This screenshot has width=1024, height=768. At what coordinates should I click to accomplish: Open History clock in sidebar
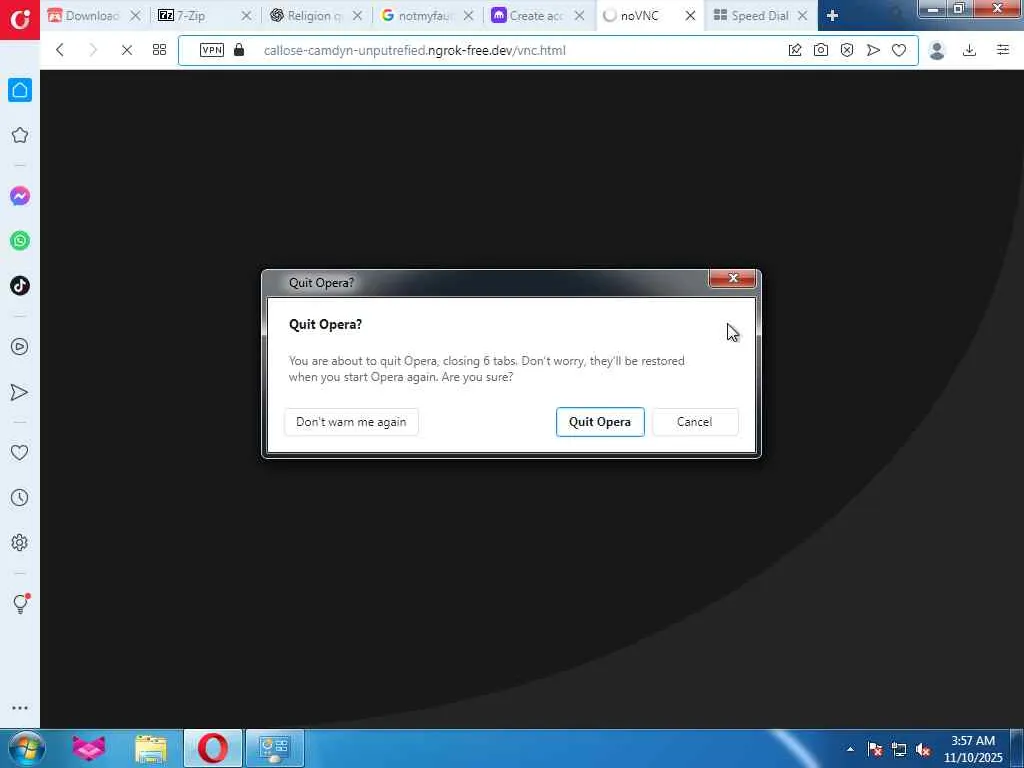pyautogui.click(x=20, y=498)
